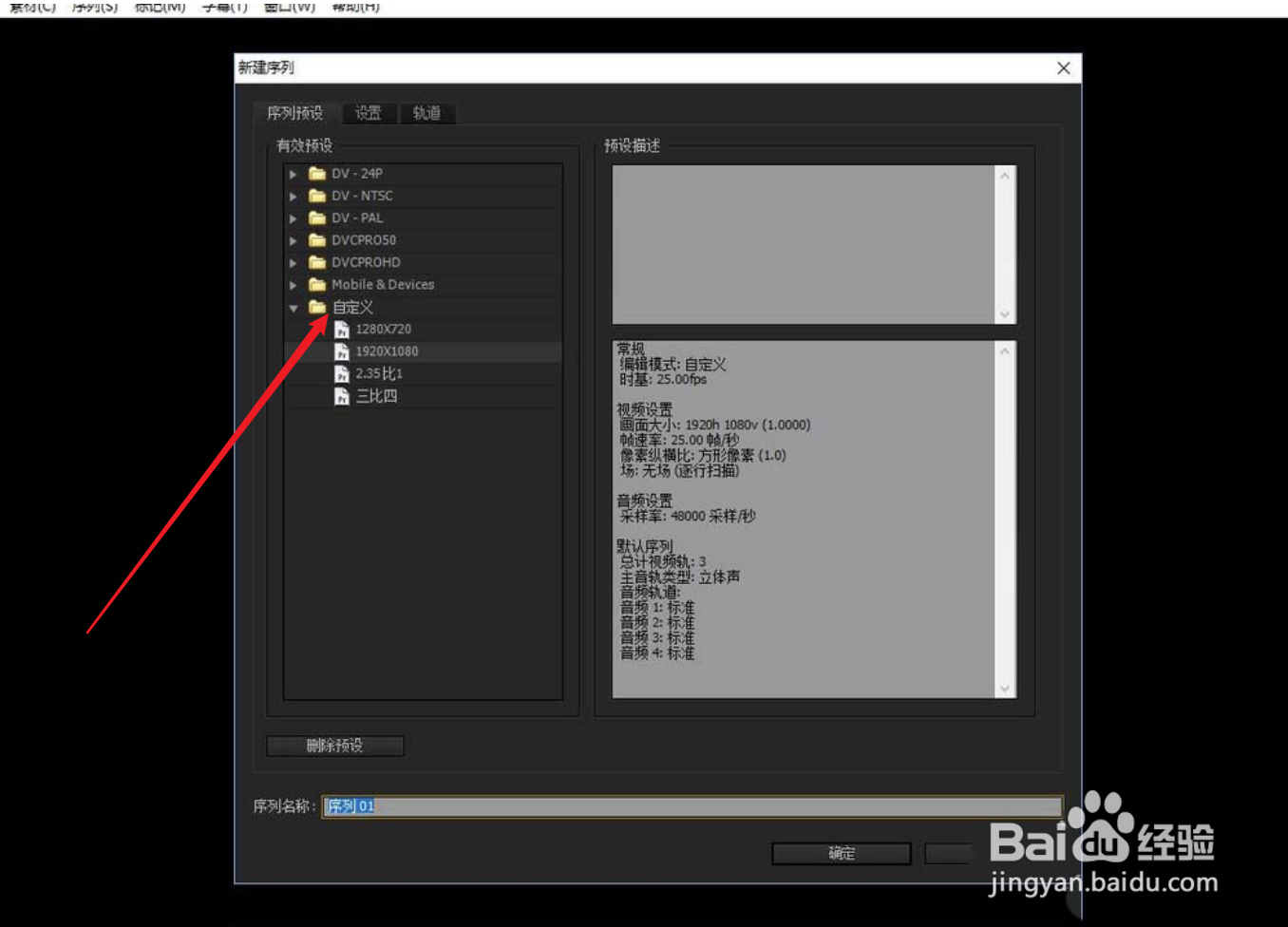Click the 自定义 folder icon
This screenshot has height=927, width=1288.
(x=316, y=307)
